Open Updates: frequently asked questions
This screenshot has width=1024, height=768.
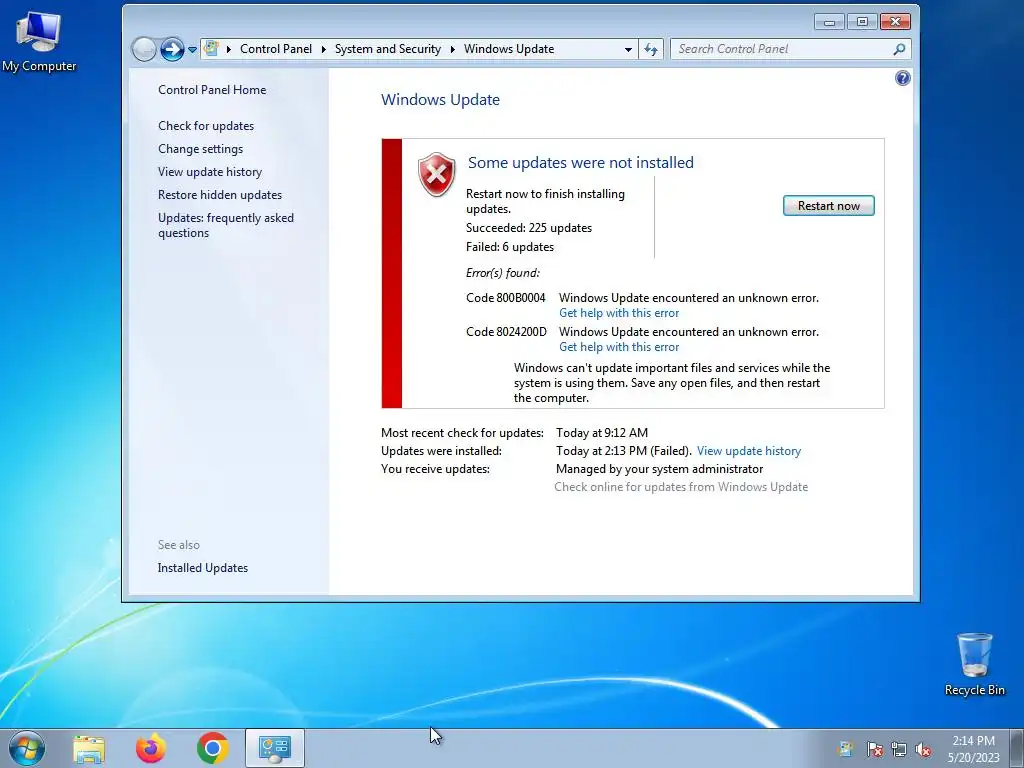226,225
